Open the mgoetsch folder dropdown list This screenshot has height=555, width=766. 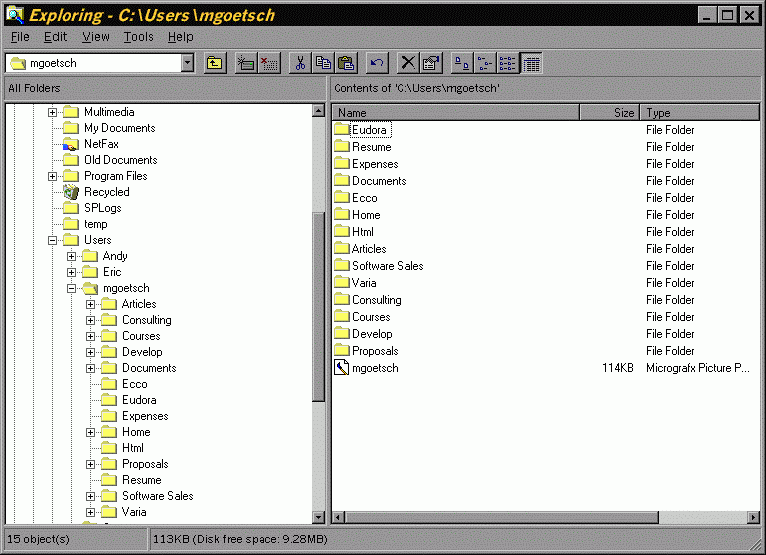(x=187, y=63)
